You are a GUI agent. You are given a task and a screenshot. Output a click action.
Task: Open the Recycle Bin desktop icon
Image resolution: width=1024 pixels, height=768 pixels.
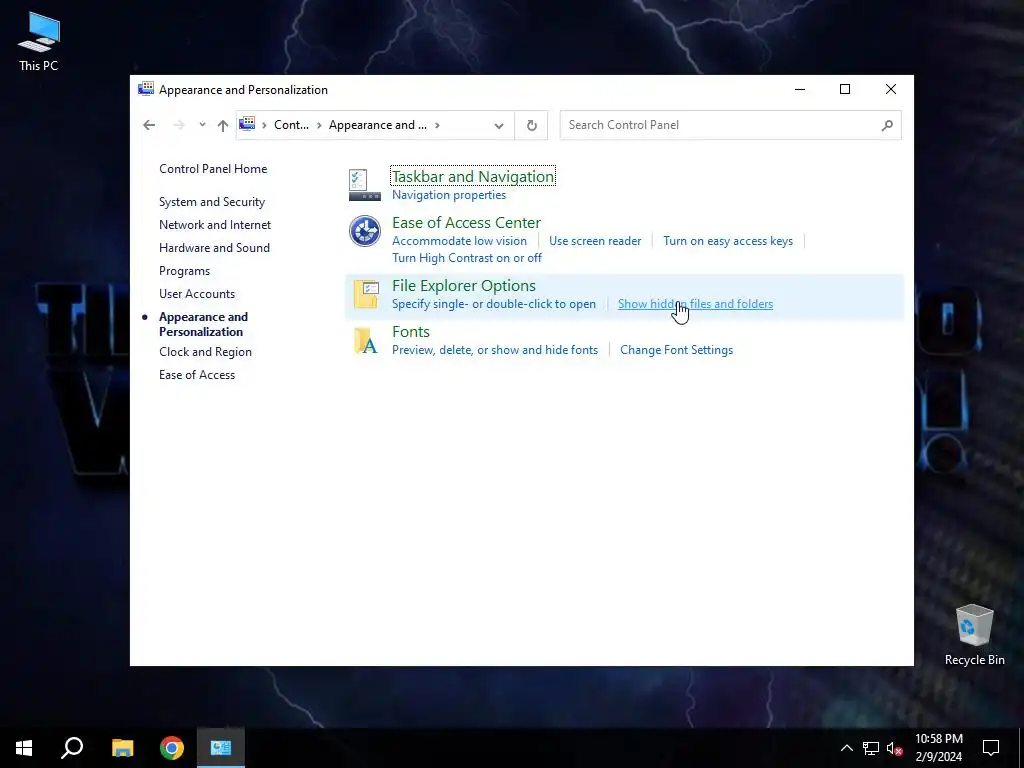click(x=974, y=635)
